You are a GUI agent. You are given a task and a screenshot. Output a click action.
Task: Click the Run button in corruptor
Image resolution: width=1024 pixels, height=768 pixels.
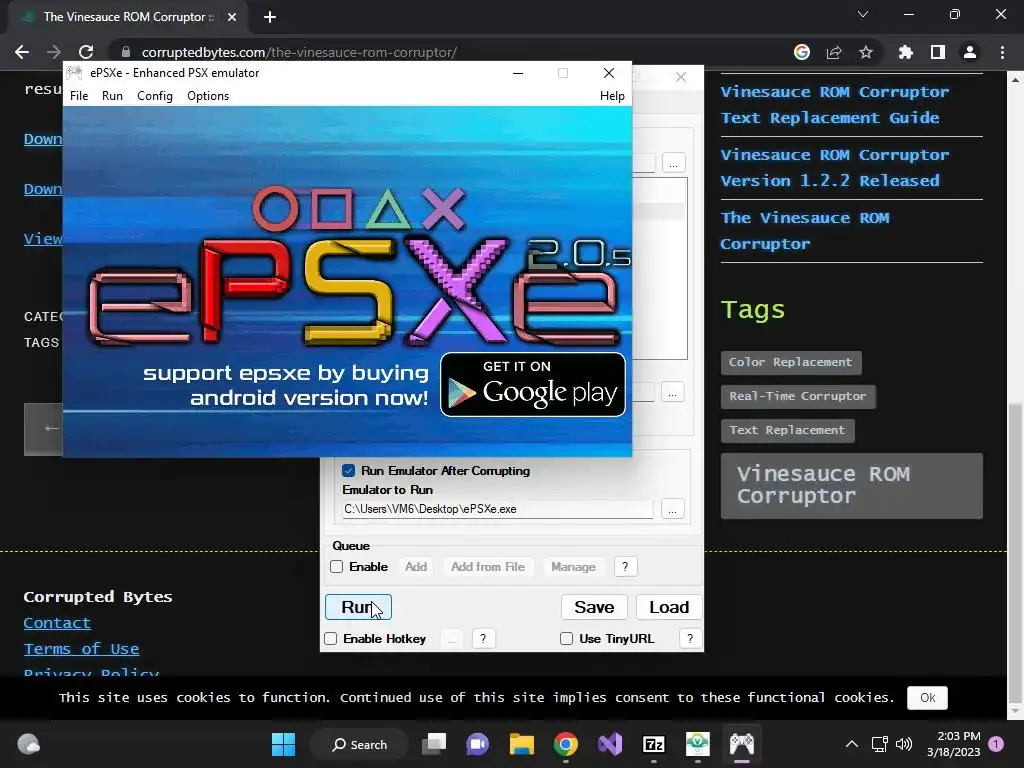(359, 607)
